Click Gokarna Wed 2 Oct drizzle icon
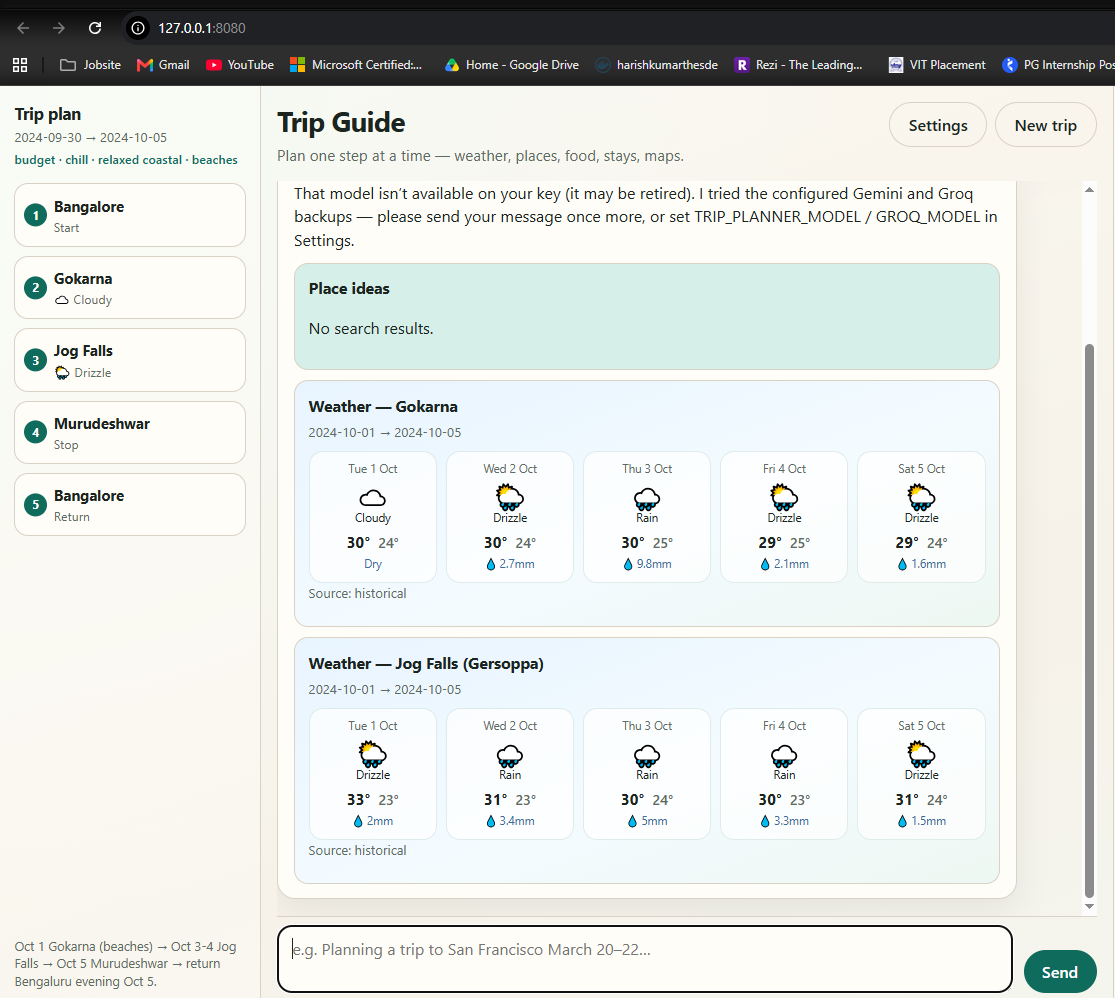The width and height of the screenshot is (1115, 998). 510,497
